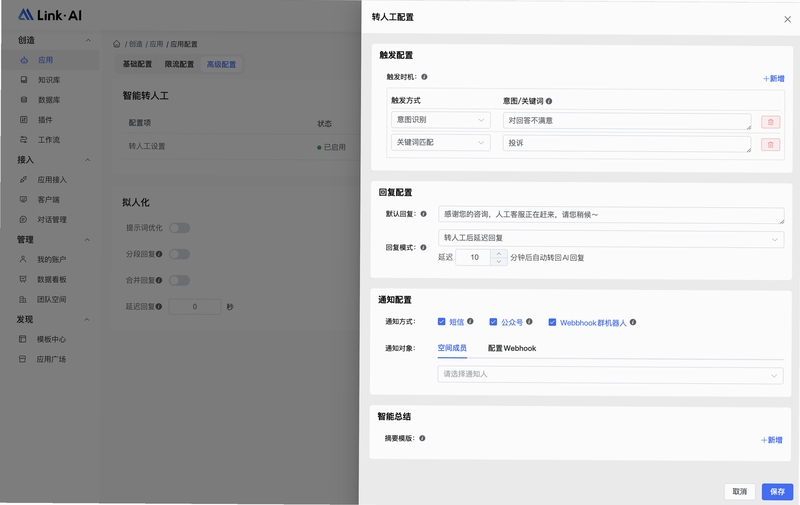Viewport: 800px width, 505px height.
Task: Show info tooltip for Webhook群机器人
Action: (633, 322)
